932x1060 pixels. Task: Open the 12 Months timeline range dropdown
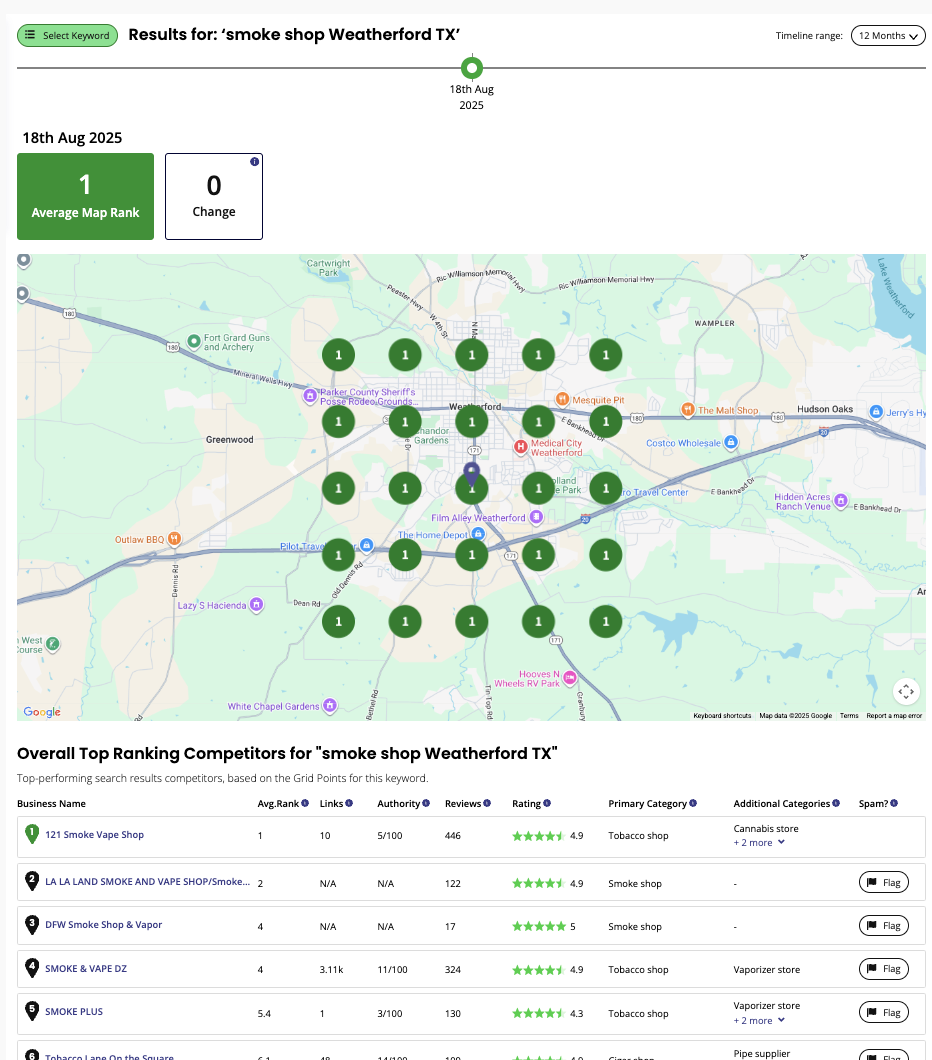point(888,35)
